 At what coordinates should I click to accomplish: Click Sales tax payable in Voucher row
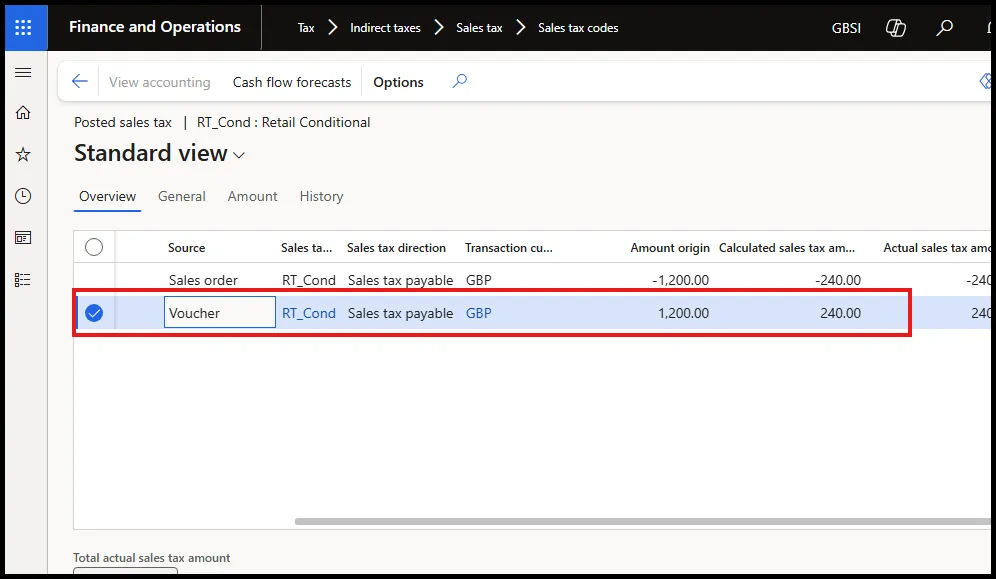pos(400,313)
